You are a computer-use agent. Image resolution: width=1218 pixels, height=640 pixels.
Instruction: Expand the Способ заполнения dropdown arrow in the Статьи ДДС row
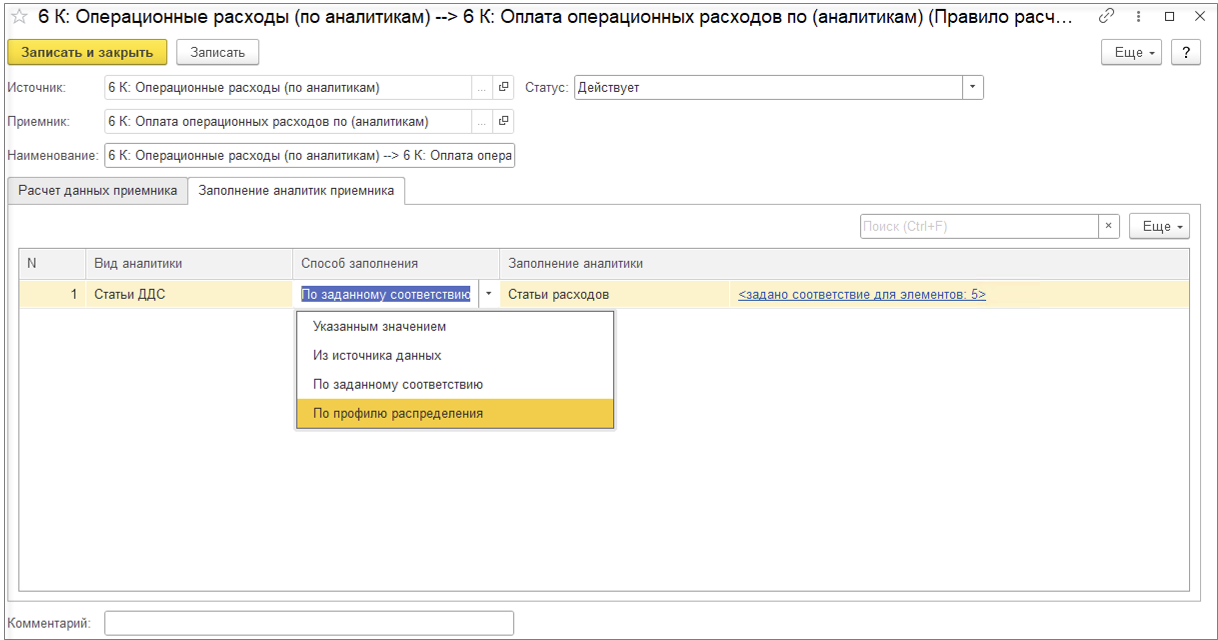tap(488, 294)
